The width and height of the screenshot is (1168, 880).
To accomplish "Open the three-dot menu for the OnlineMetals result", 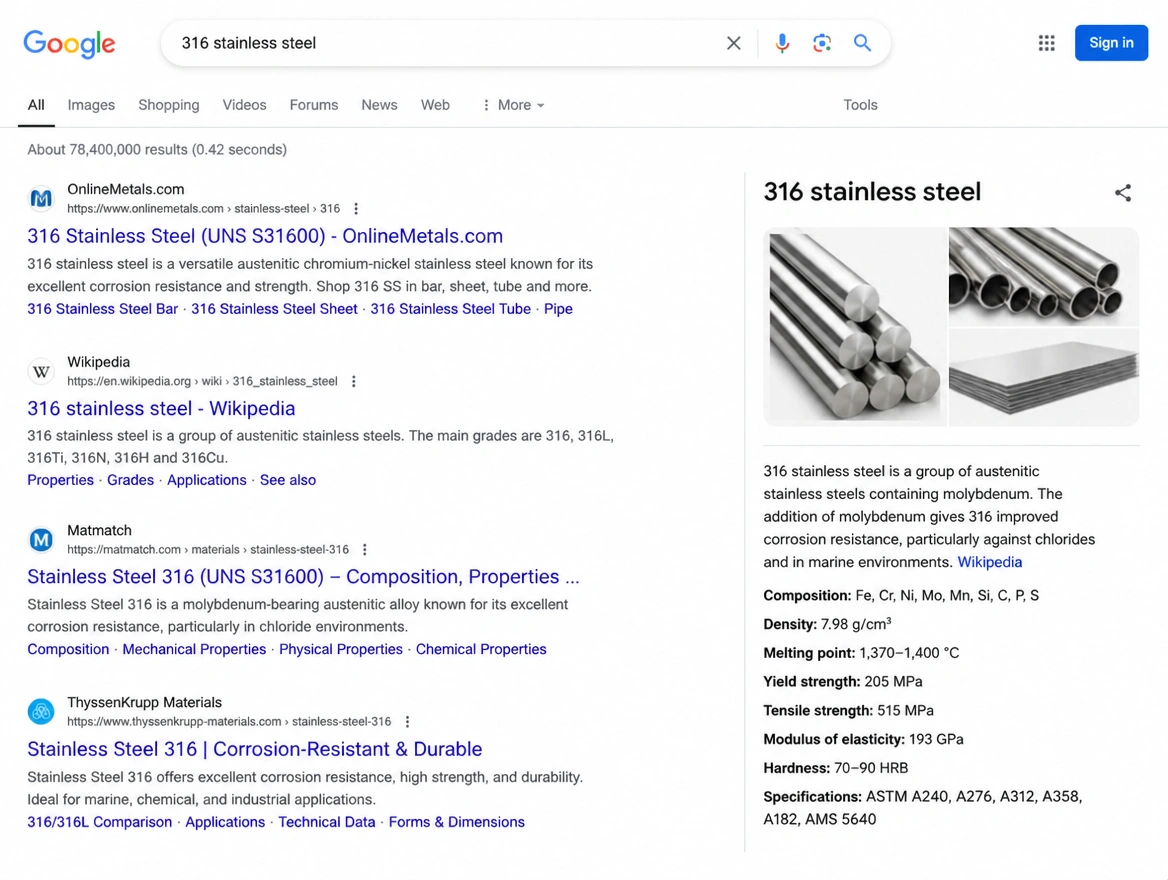I will tap(356, 209).
